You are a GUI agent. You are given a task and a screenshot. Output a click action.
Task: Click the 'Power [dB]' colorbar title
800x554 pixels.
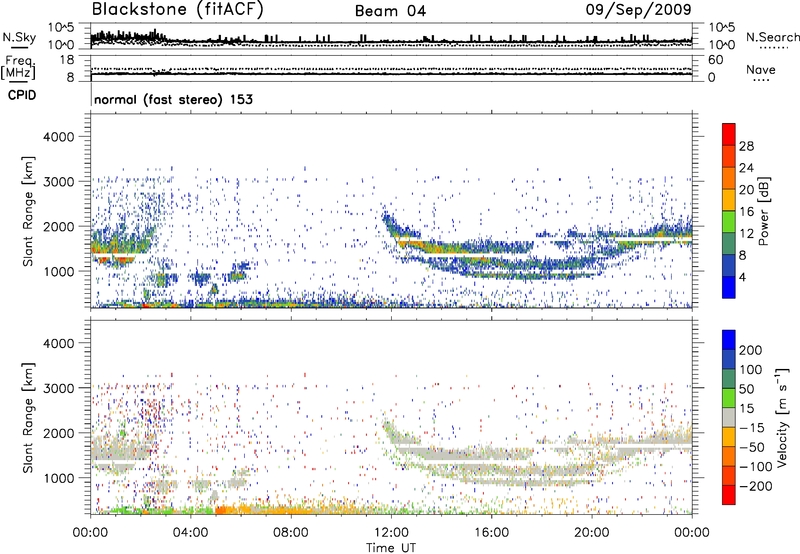[x=763, y=211]
